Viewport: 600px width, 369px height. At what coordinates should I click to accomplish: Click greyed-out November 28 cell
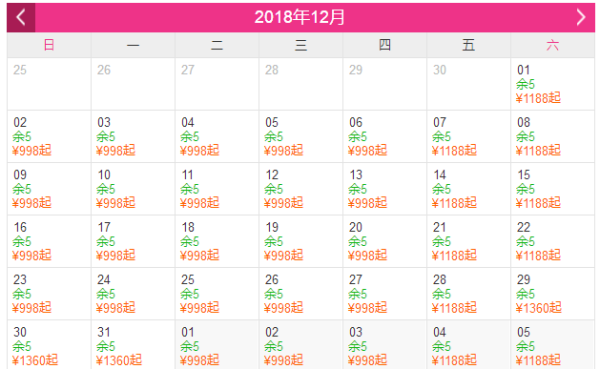[301, 84]
